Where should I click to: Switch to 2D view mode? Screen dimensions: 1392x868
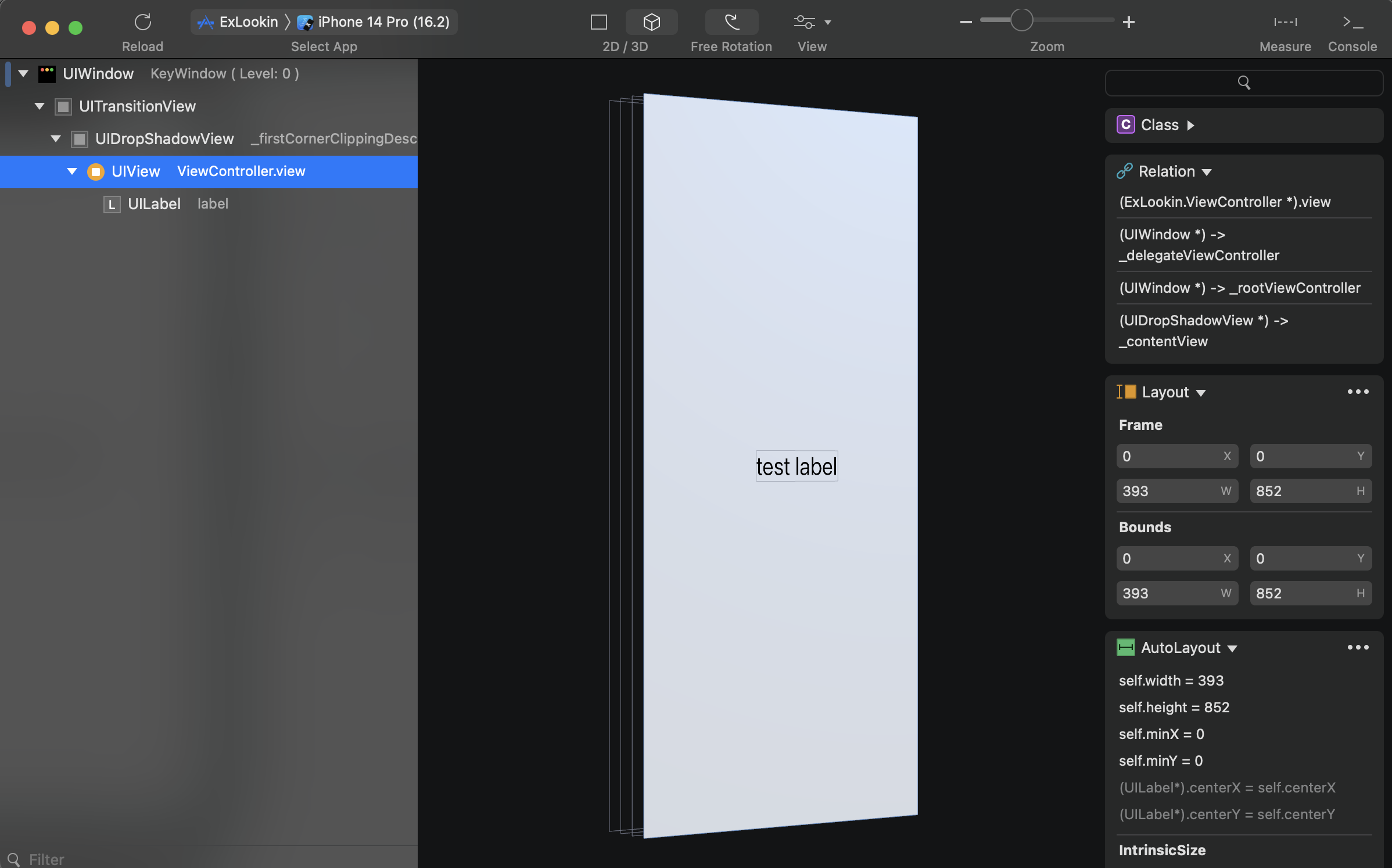coord(598,22)
